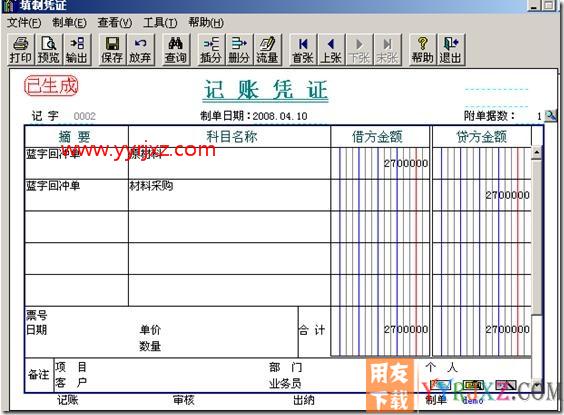Click the 打印 (Print) toolbar icon
Image resolution: width=564 pixels, height=415 pixels.
21,50
